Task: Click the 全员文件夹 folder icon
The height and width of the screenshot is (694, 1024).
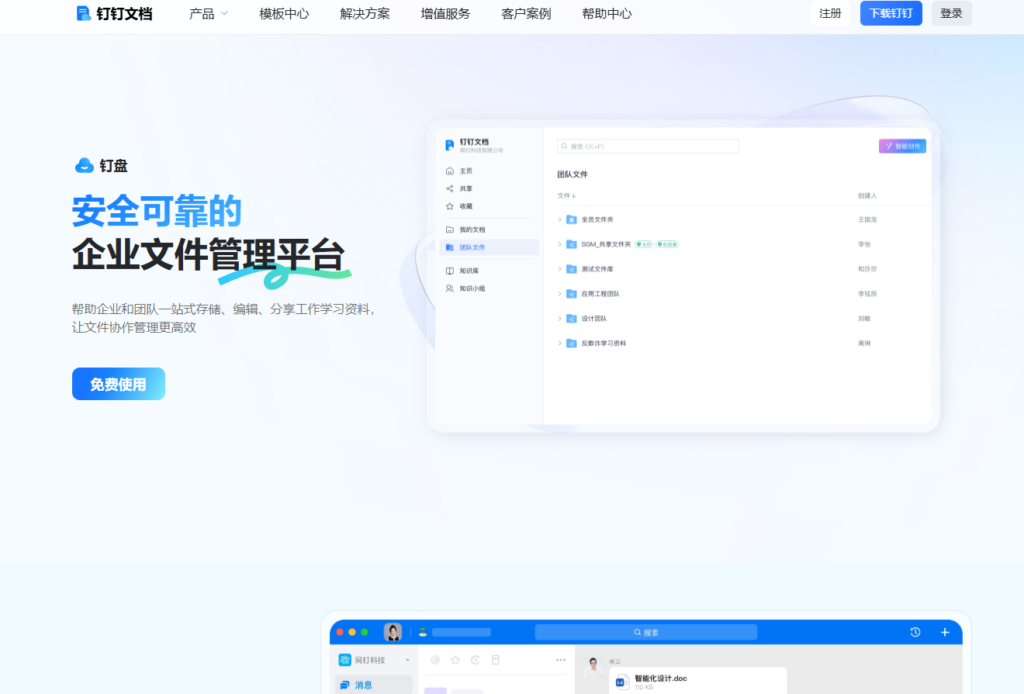Action: 571,219
